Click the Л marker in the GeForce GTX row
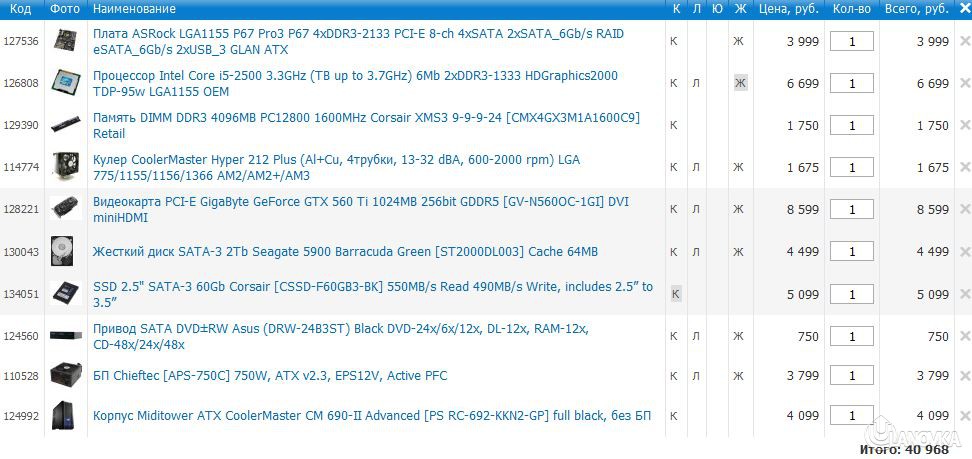This screenshot has height=459, width=972. [696, 209]
